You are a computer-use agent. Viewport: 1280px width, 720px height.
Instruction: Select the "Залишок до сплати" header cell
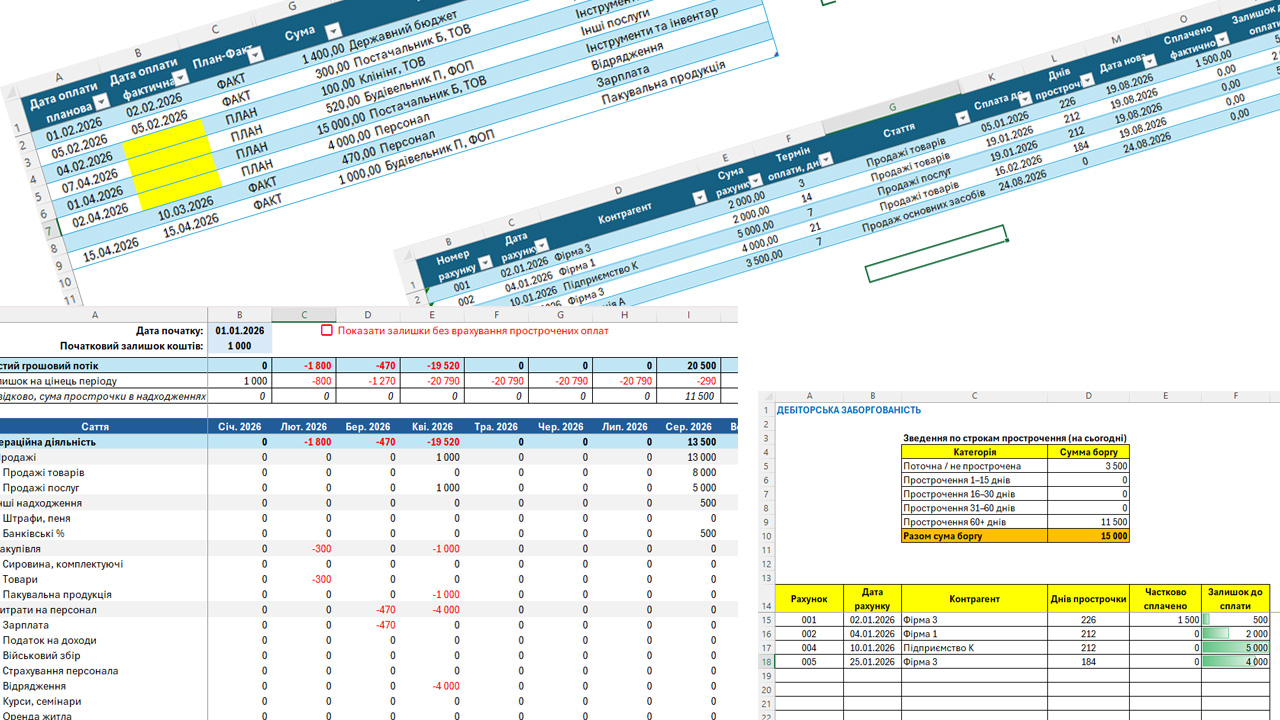tap(1236, 599)
